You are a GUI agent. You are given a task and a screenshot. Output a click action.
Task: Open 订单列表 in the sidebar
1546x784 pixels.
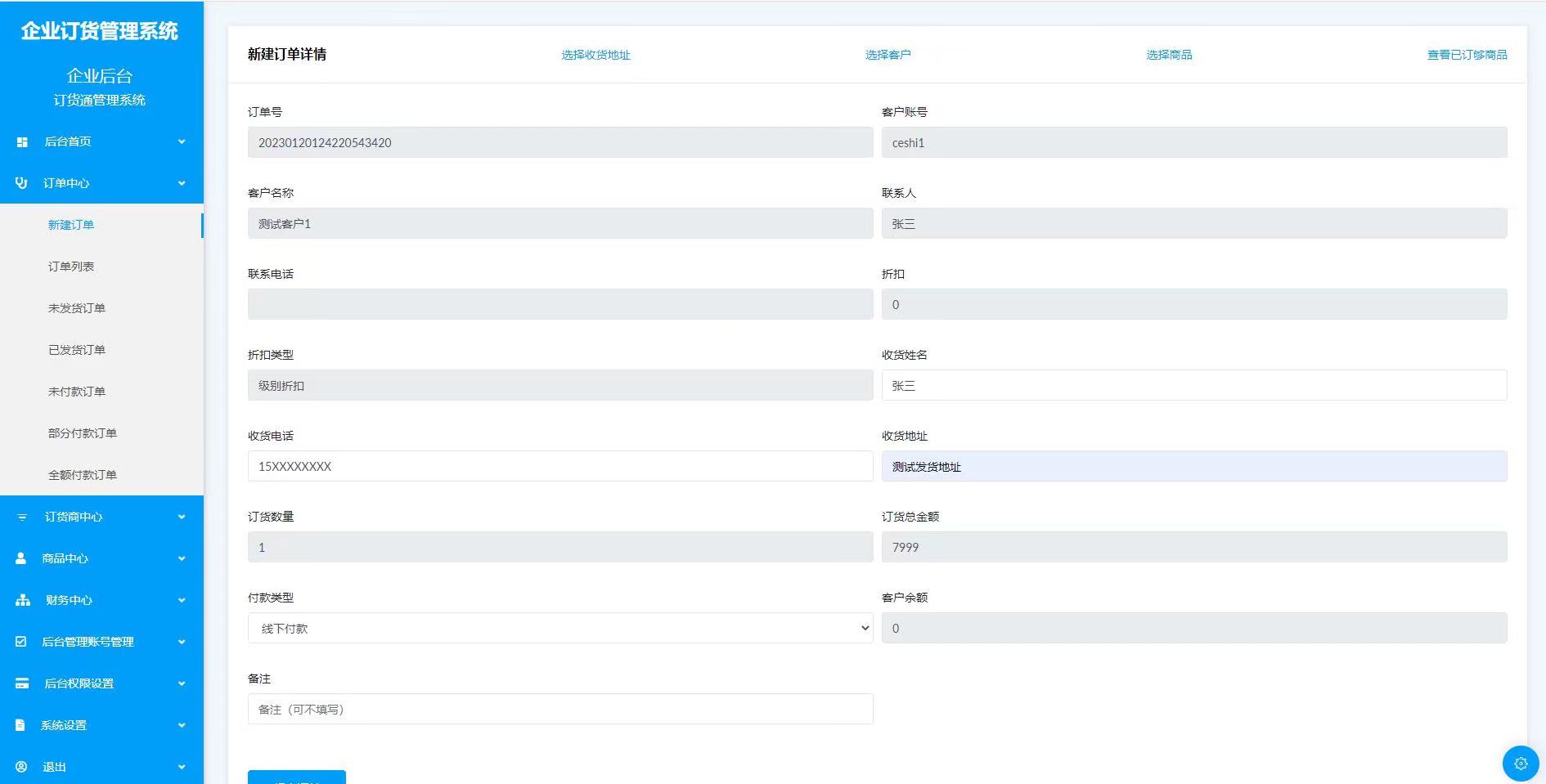tap(71, 267)
